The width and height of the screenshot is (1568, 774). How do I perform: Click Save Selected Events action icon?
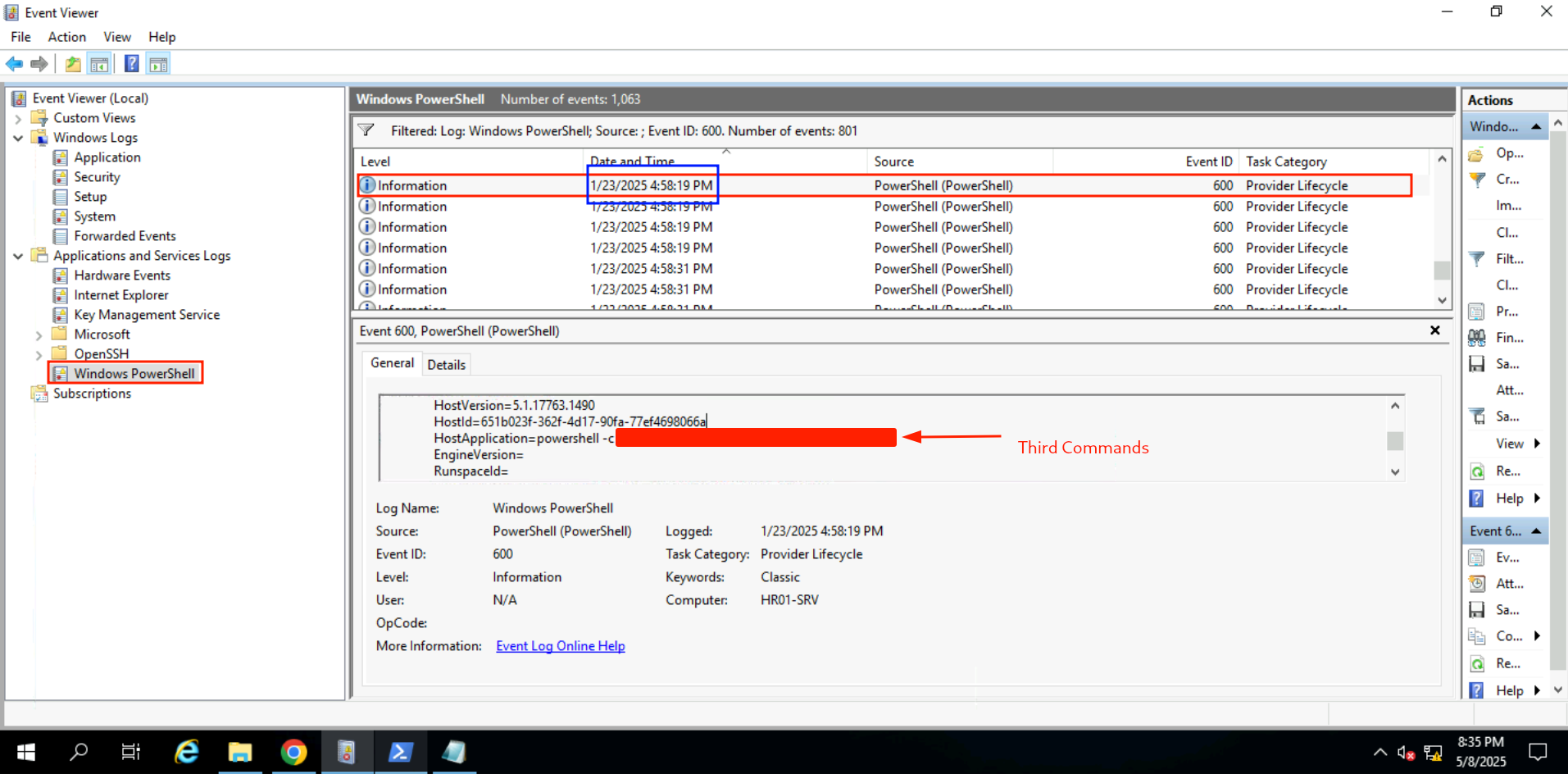pyautogui.click(x=1476, y=610)
